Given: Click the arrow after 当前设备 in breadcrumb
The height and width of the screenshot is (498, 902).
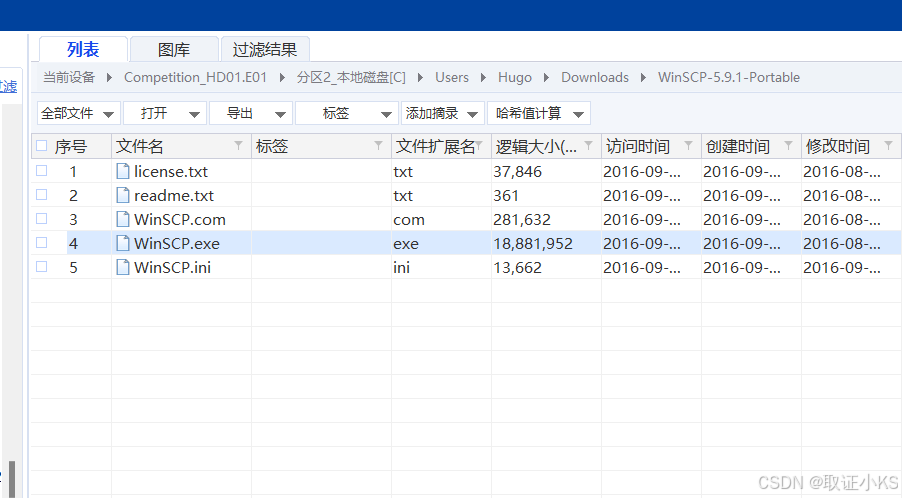Looking at the screenshot, I should pyautogui.click(x=109, y=78).
